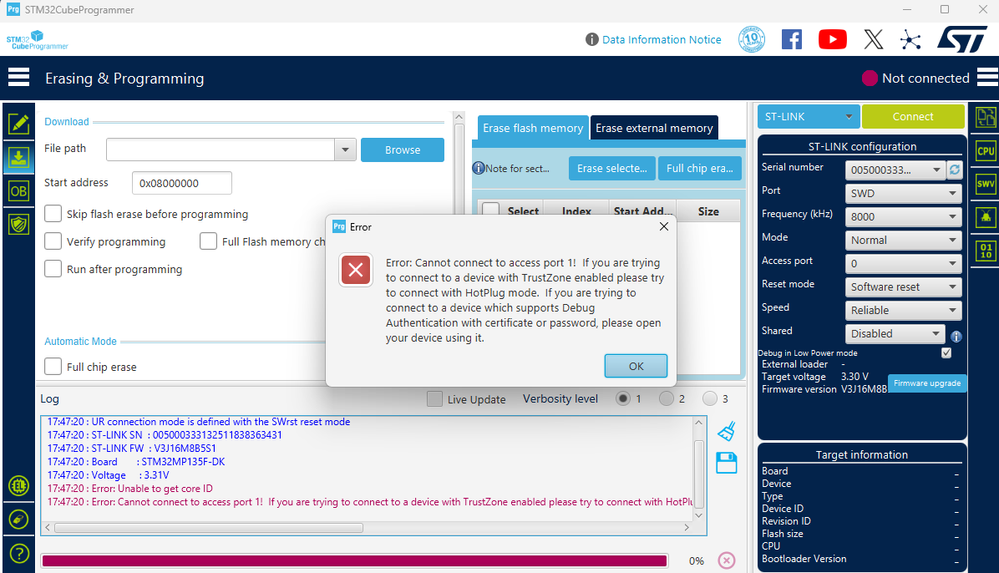The width and height of the screenshot is (999, 573).
Task: Click the log vertical scrollbar down arrow
Action: (x=699, y=515)
